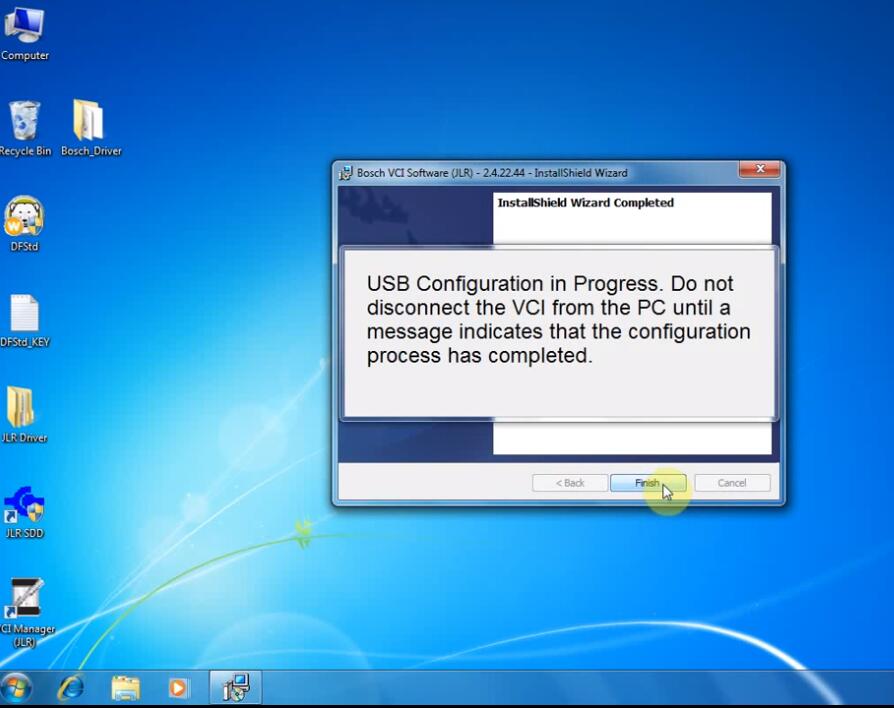Open the Computer desktop icon
Viewport: 894px width, 708px height.
click(24, 33)
